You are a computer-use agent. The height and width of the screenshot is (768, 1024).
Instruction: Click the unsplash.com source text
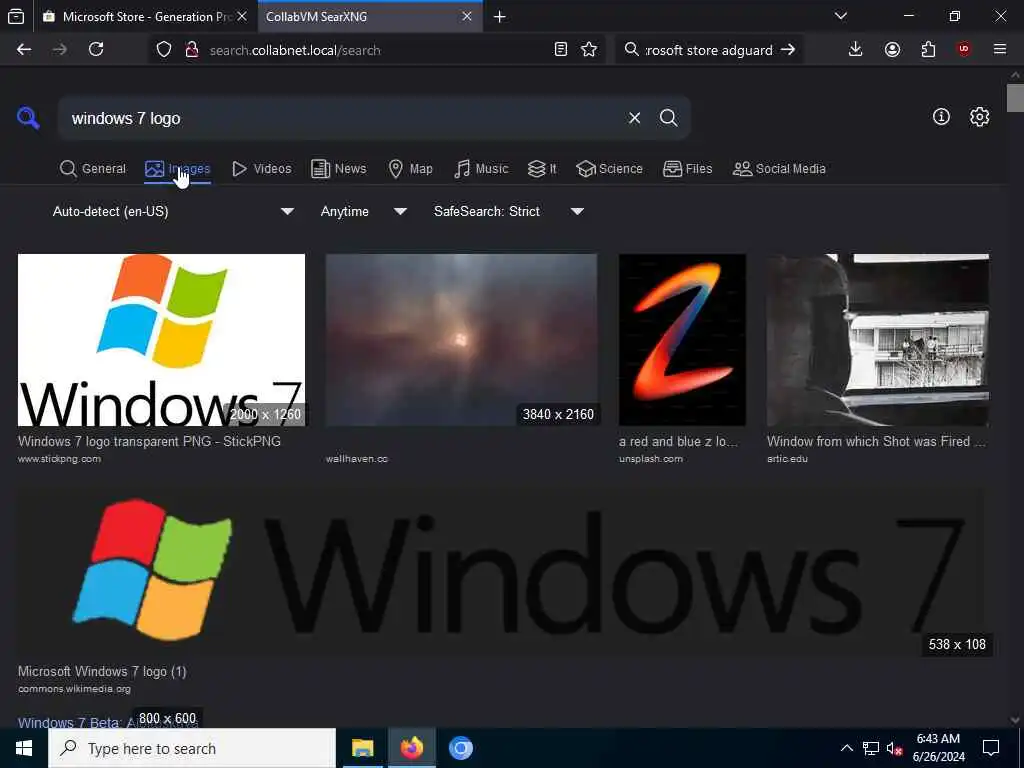(651, 458)
